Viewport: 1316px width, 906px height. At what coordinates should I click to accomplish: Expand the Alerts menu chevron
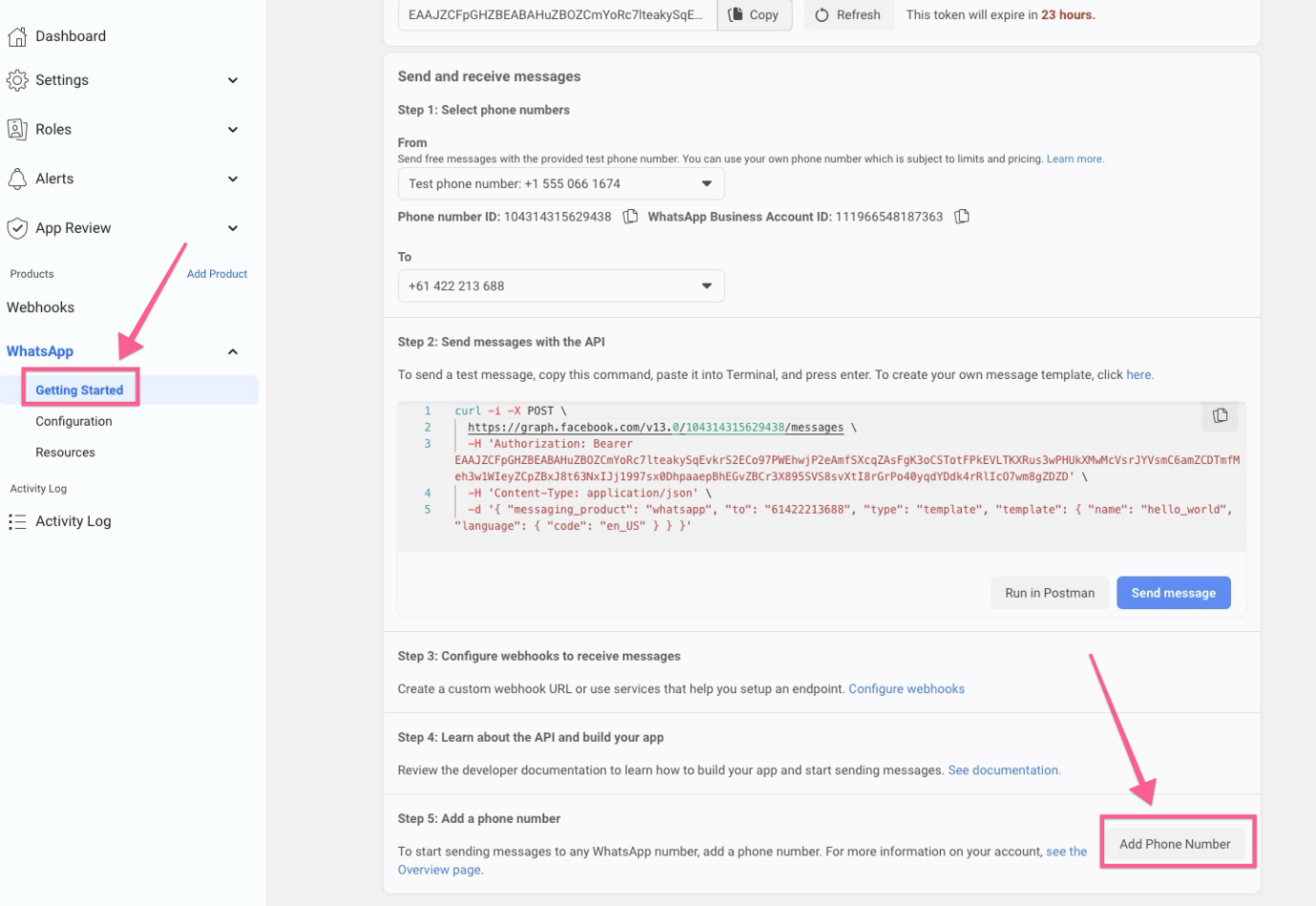[233, 179]
